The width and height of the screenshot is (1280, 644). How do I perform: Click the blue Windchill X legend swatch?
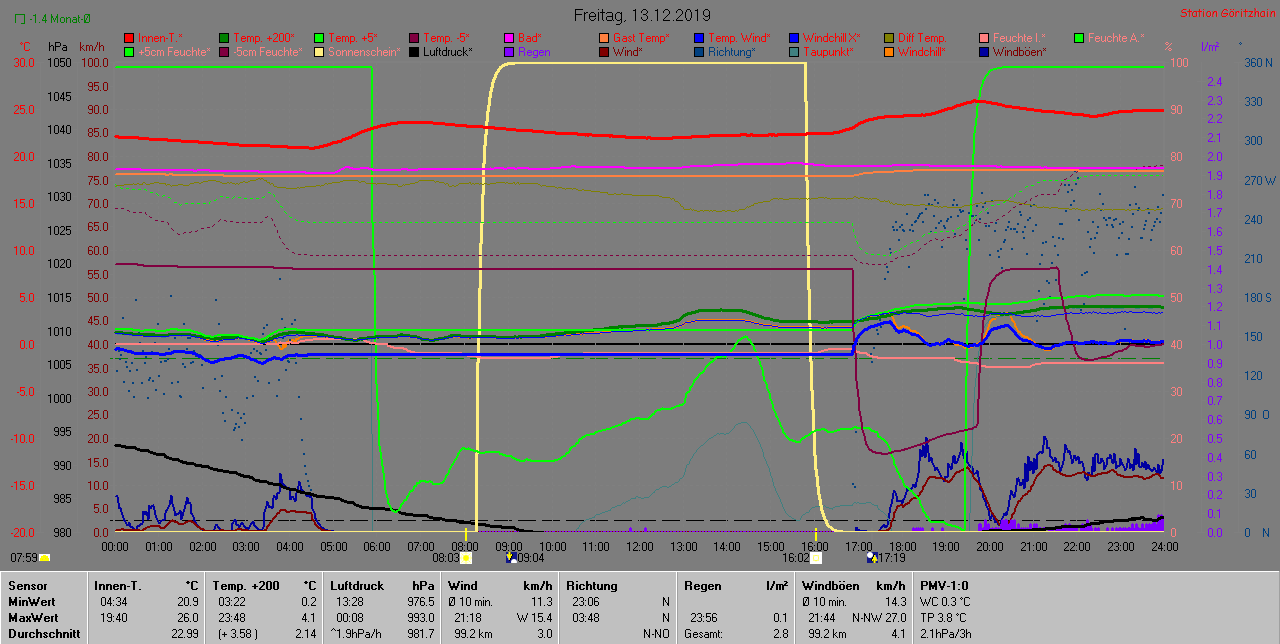794,38
